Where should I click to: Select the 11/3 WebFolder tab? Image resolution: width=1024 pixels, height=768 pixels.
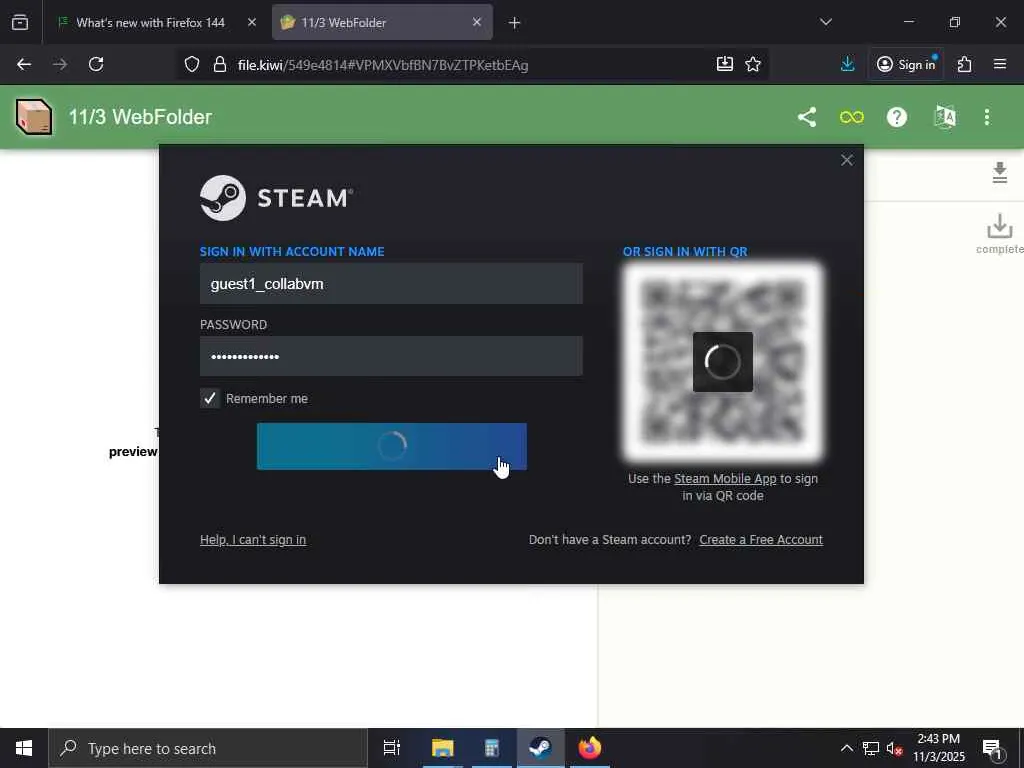click(382, 22)
